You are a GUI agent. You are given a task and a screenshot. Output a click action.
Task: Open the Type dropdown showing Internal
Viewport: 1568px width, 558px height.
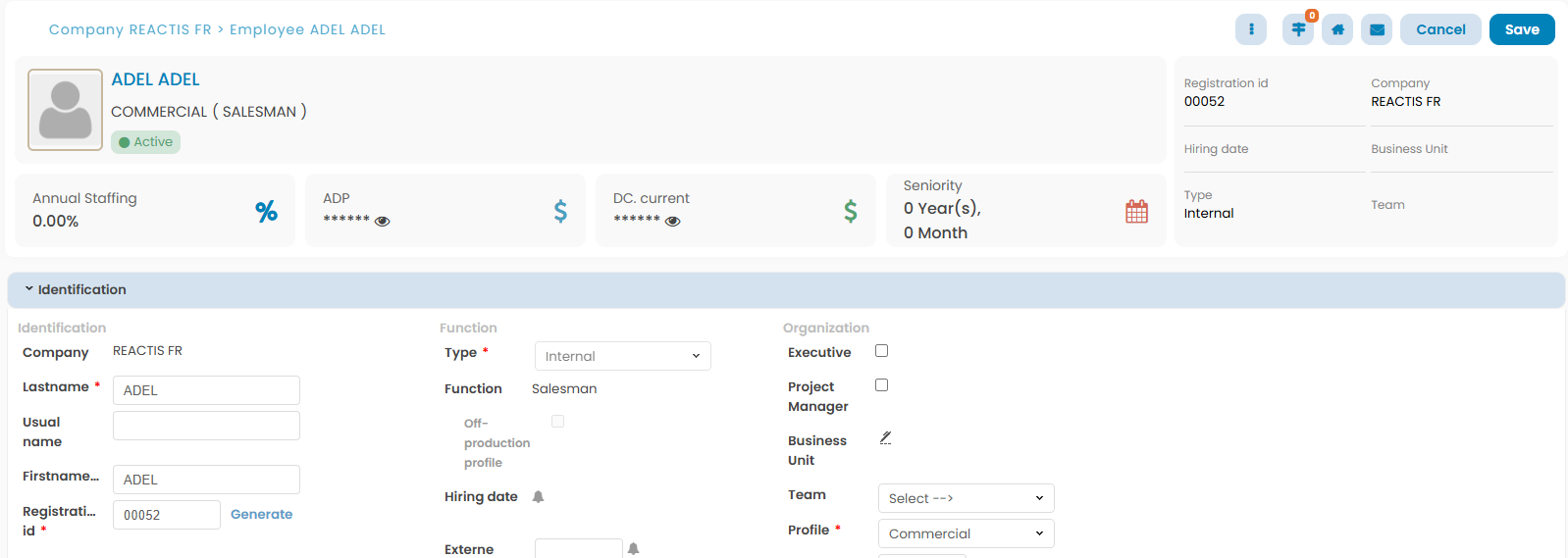pyautogui.click(x=622, y=356)
